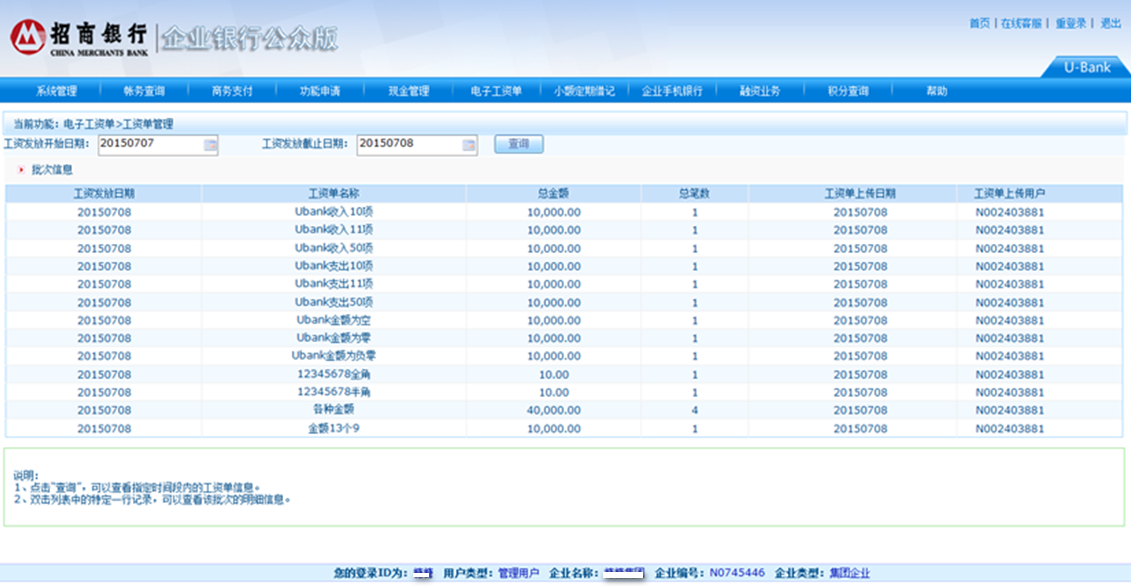Click the 退出 logout link
Viewport: 1131px width, 586px height.
pyautogui.click(x=1110, y=23)
